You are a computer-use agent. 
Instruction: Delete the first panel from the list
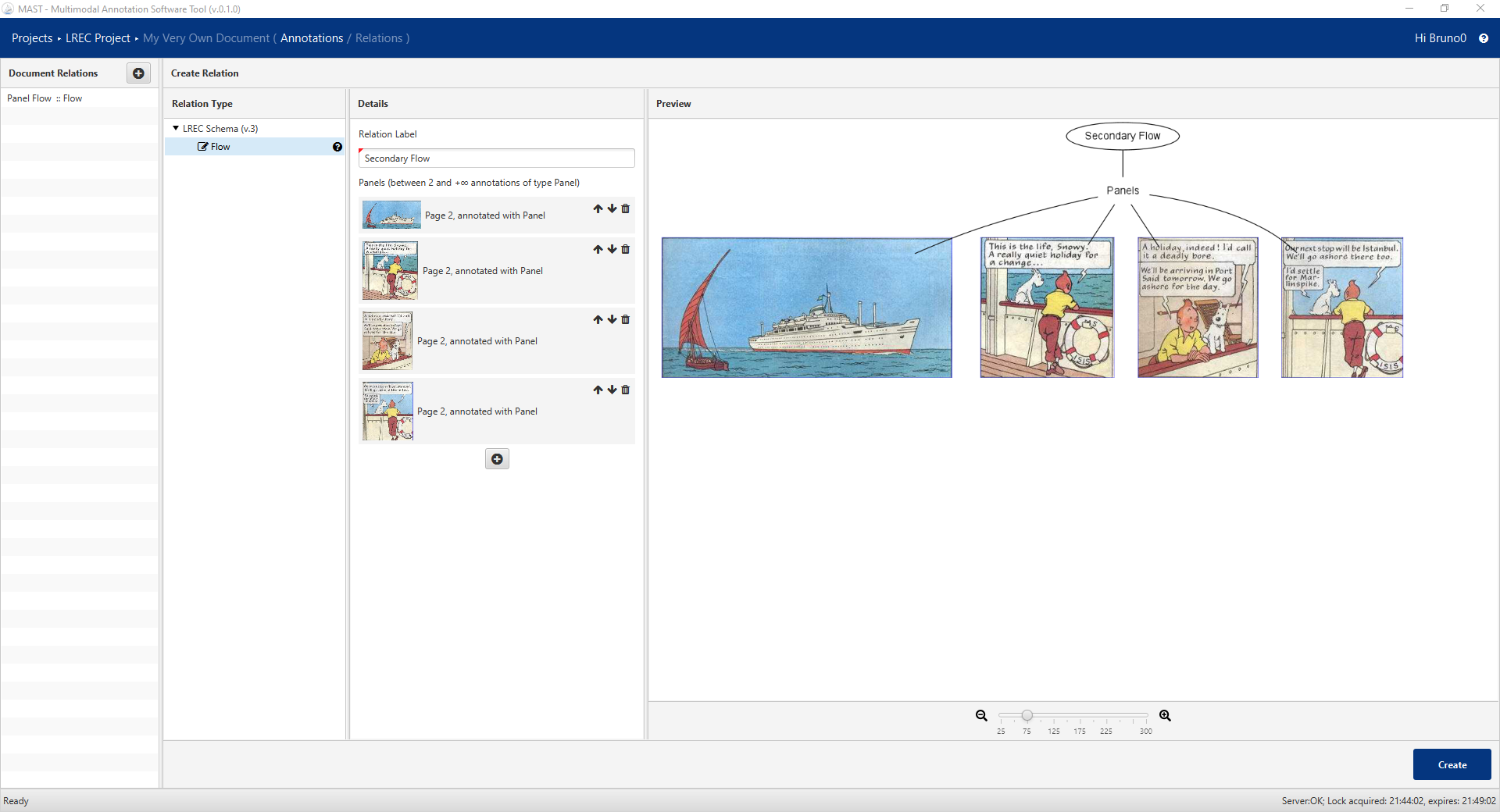click(625, 209)
